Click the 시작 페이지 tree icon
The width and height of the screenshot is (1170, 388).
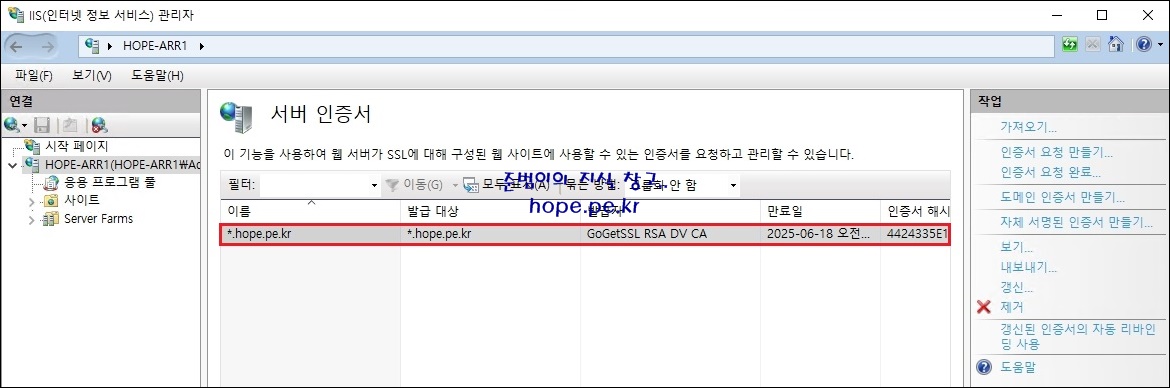33,146
